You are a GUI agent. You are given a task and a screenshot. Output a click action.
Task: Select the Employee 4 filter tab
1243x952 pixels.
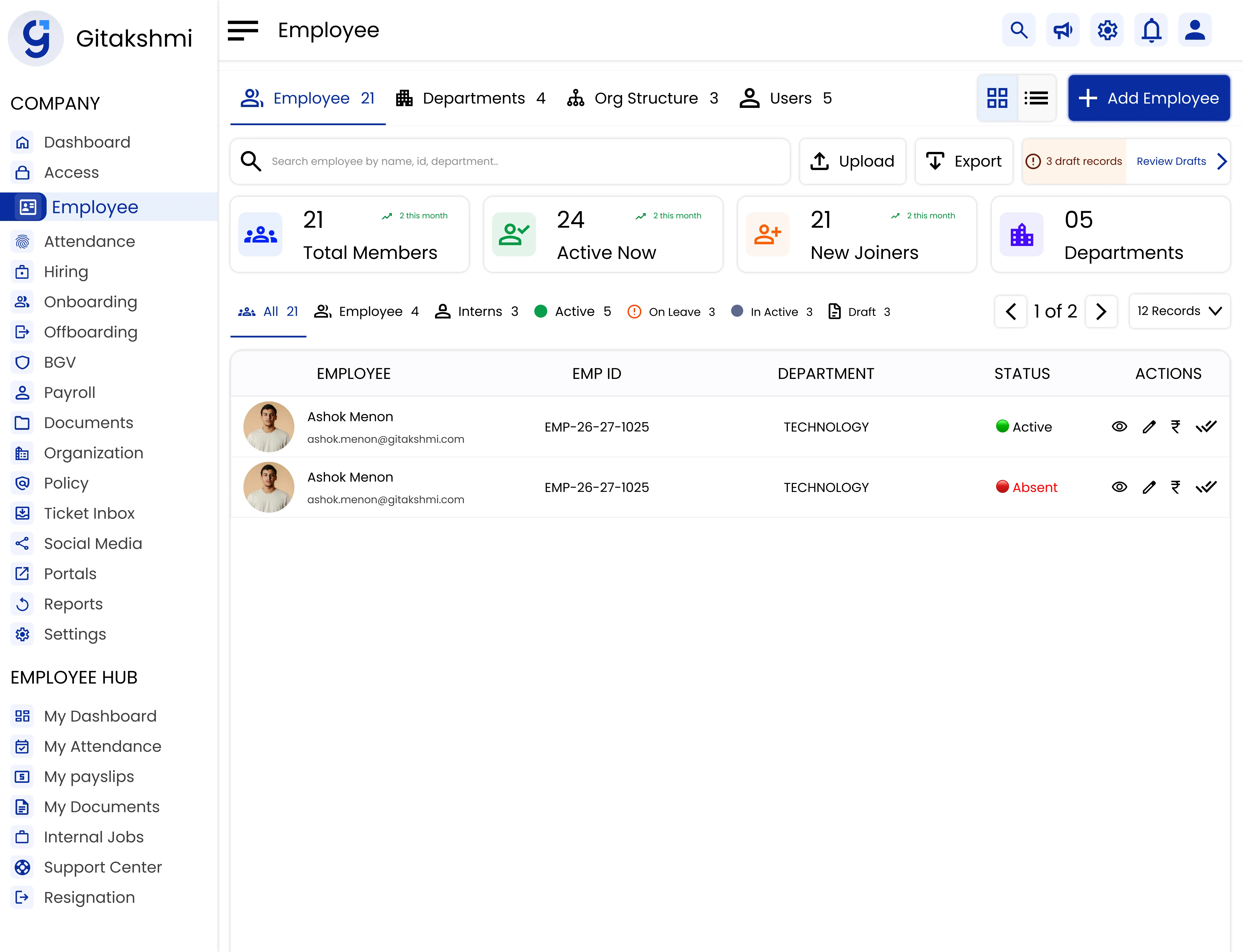[x=366, y=312]
